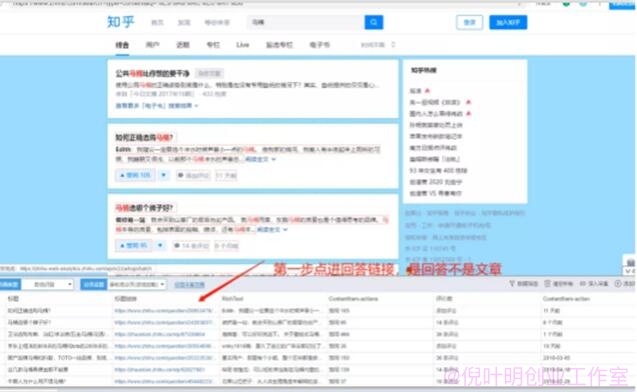
Task: Upvote the answer with 赞同 95
Action: tap(134, 245)
